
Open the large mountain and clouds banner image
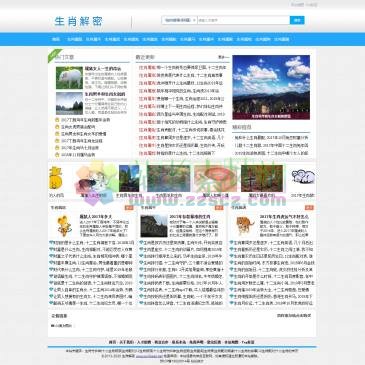(x=271, y=87)
